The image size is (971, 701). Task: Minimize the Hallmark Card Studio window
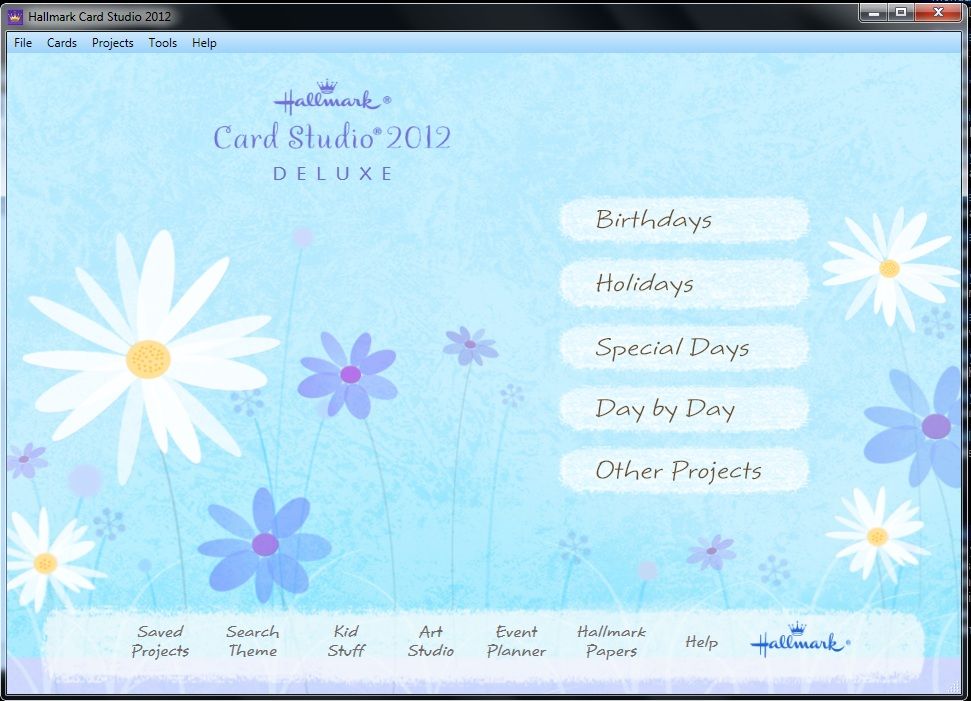point(874,12)
